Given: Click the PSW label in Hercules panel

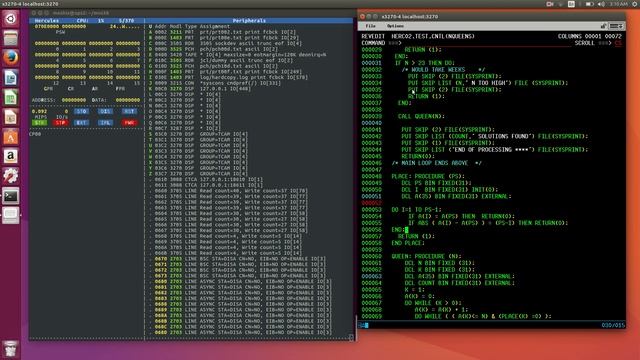Looking at the screenshot, I should [x=60, y=32].
